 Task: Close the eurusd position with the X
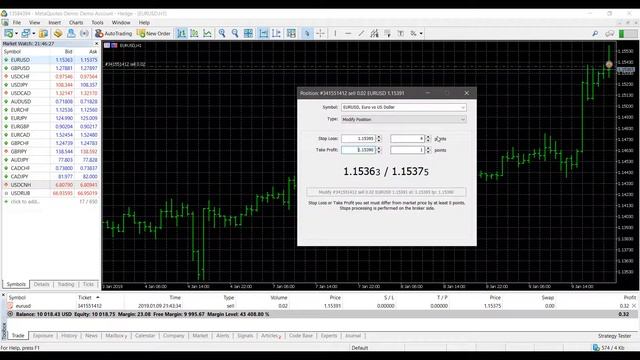pyautogui.click(x=634, y=306)
